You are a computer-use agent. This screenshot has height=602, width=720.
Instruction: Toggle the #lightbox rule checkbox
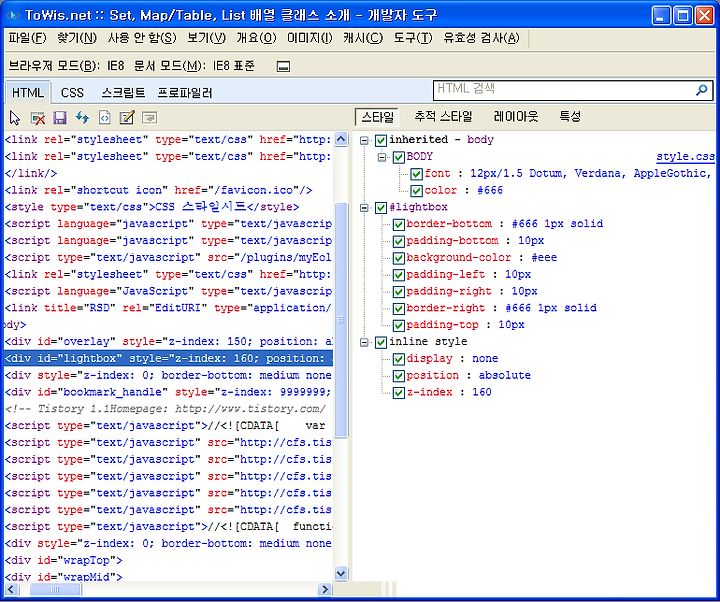(381, 208)
